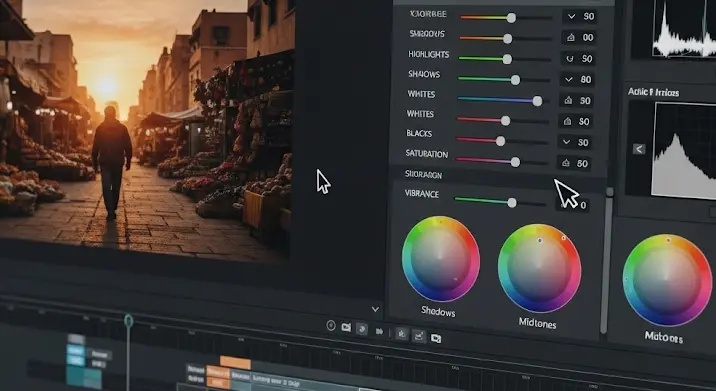The height and width of the screenshot is (391, 716).
Task: Click the rightmost color wheel labeled Matones
Action: coord(667,280)
